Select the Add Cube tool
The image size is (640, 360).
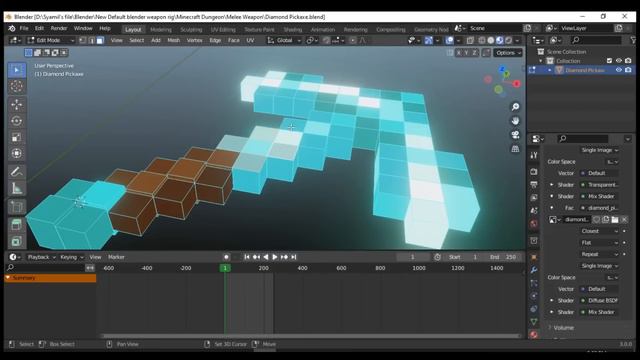tap(17, 206)
